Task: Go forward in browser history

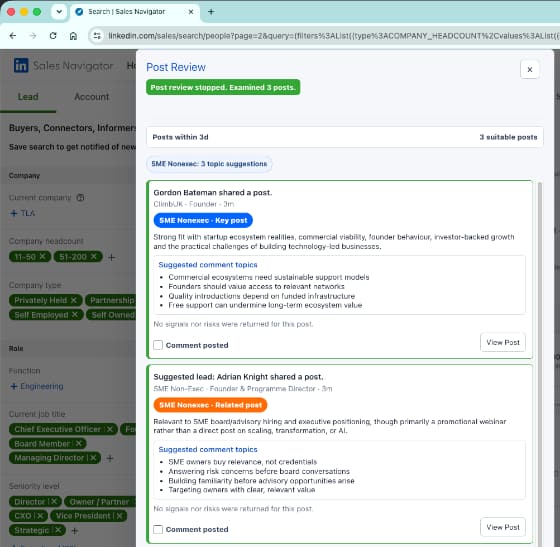Action: pyautogui.click(x=33, y=36)
